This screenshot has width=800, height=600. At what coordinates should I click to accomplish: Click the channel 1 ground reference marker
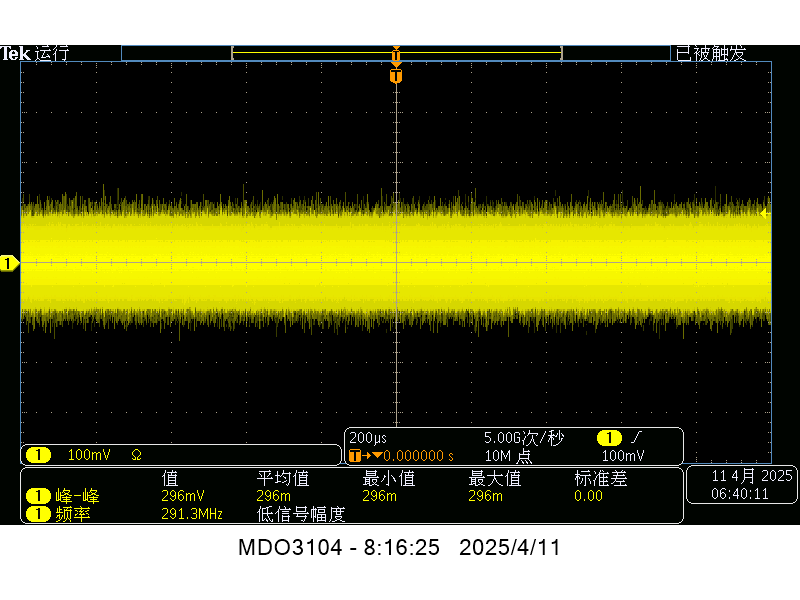pyautogui.click(x=9, y=263)
